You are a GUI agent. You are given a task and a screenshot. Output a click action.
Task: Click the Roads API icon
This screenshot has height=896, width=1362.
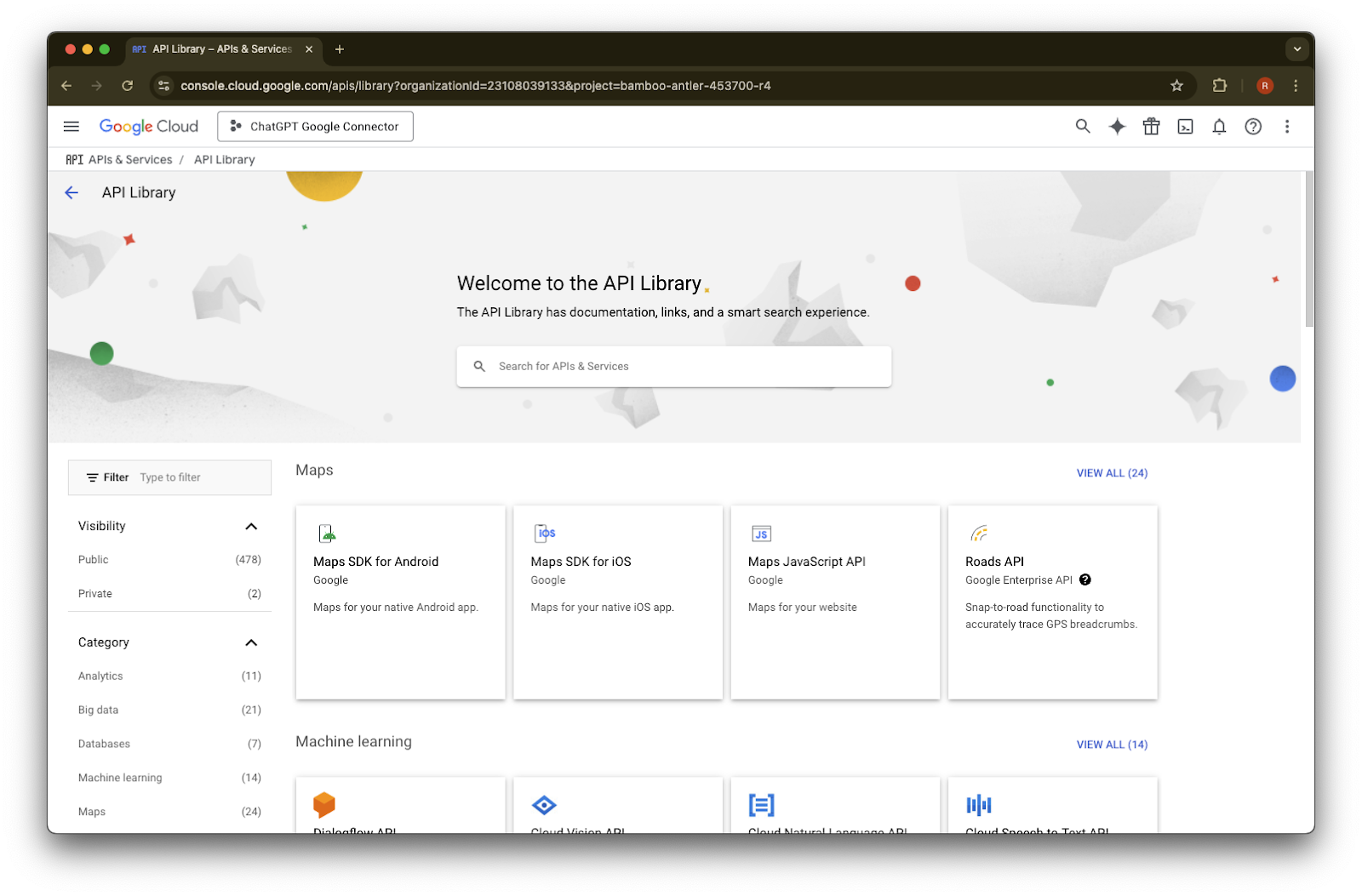pyautogui.click(x=979, y=534)
